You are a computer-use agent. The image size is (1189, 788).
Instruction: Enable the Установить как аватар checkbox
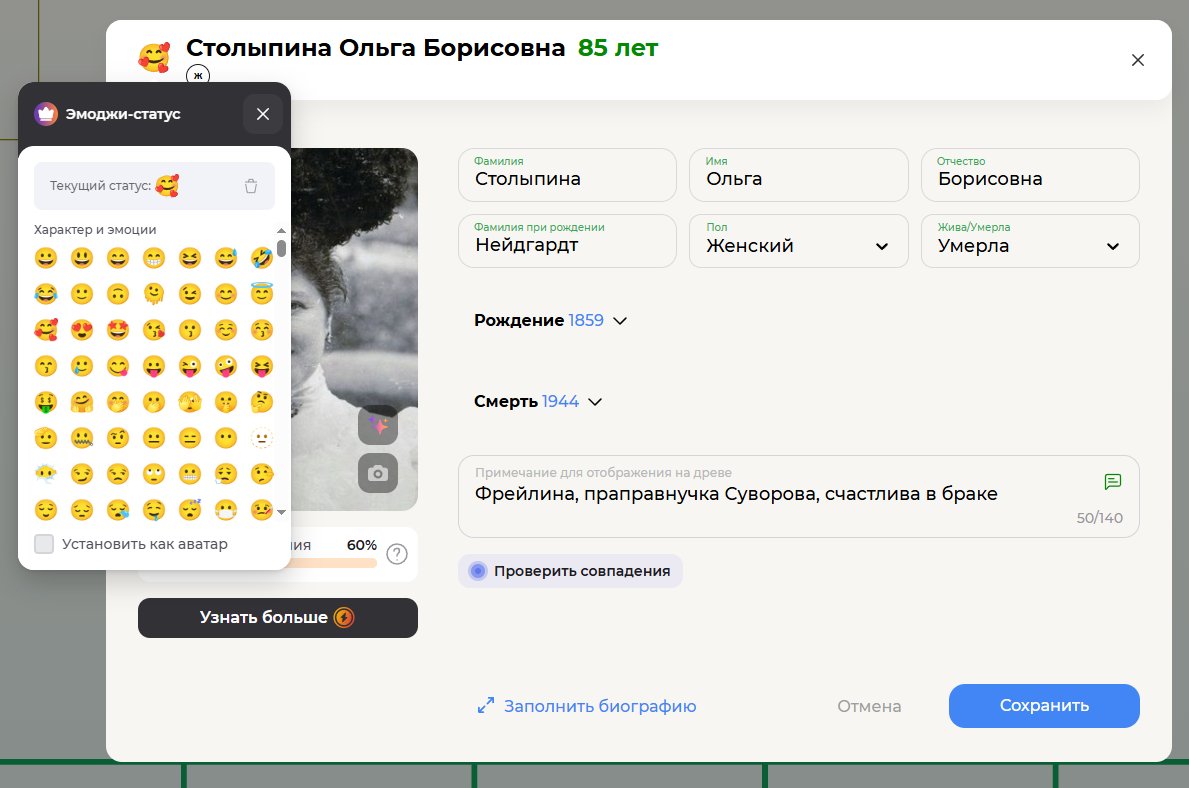click(x=43, y=543)
